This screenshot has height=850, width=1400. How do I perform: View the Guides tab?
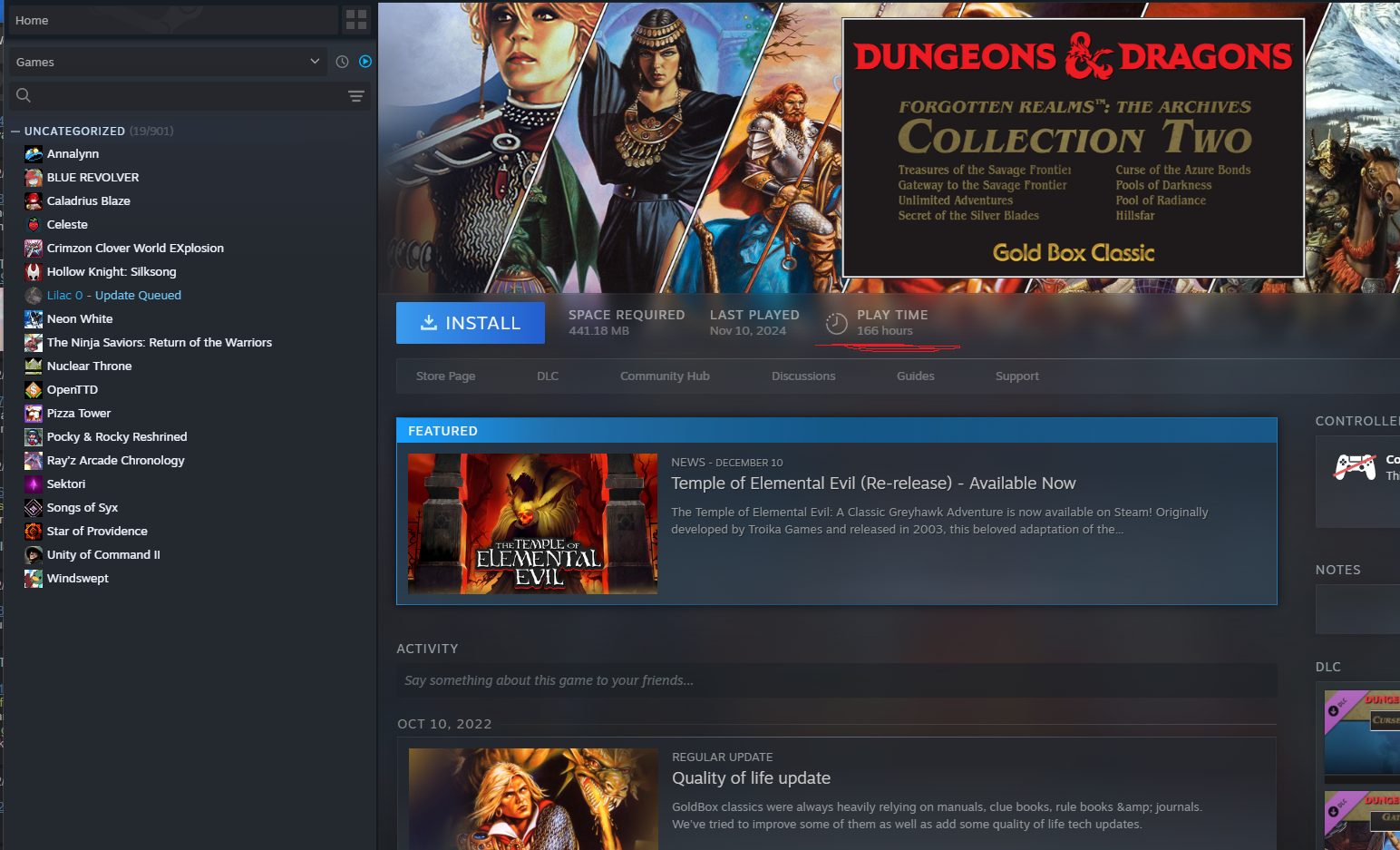pos(916,376)
